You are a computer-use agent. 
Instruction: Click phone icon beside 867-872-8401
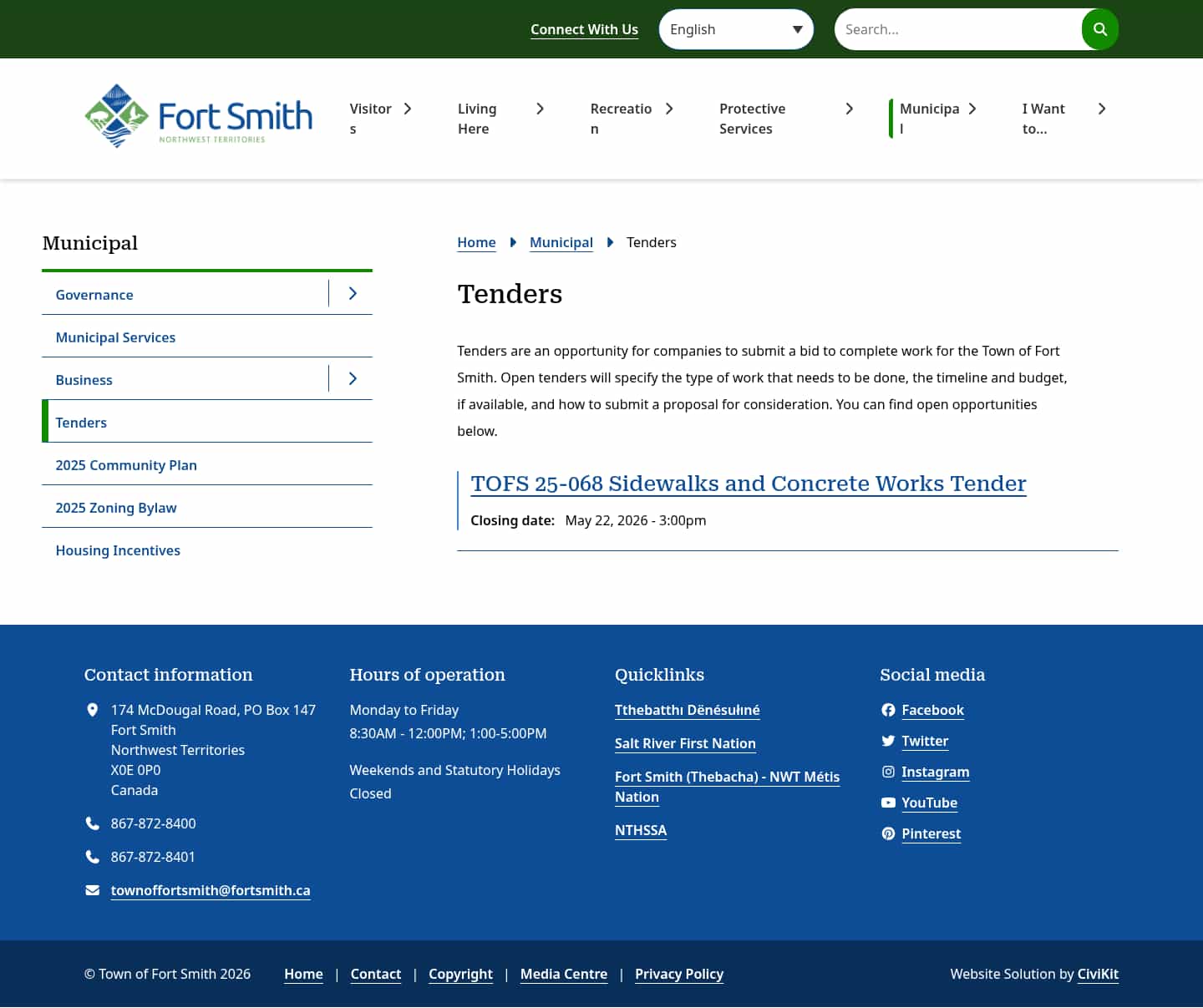click(93, 857)
